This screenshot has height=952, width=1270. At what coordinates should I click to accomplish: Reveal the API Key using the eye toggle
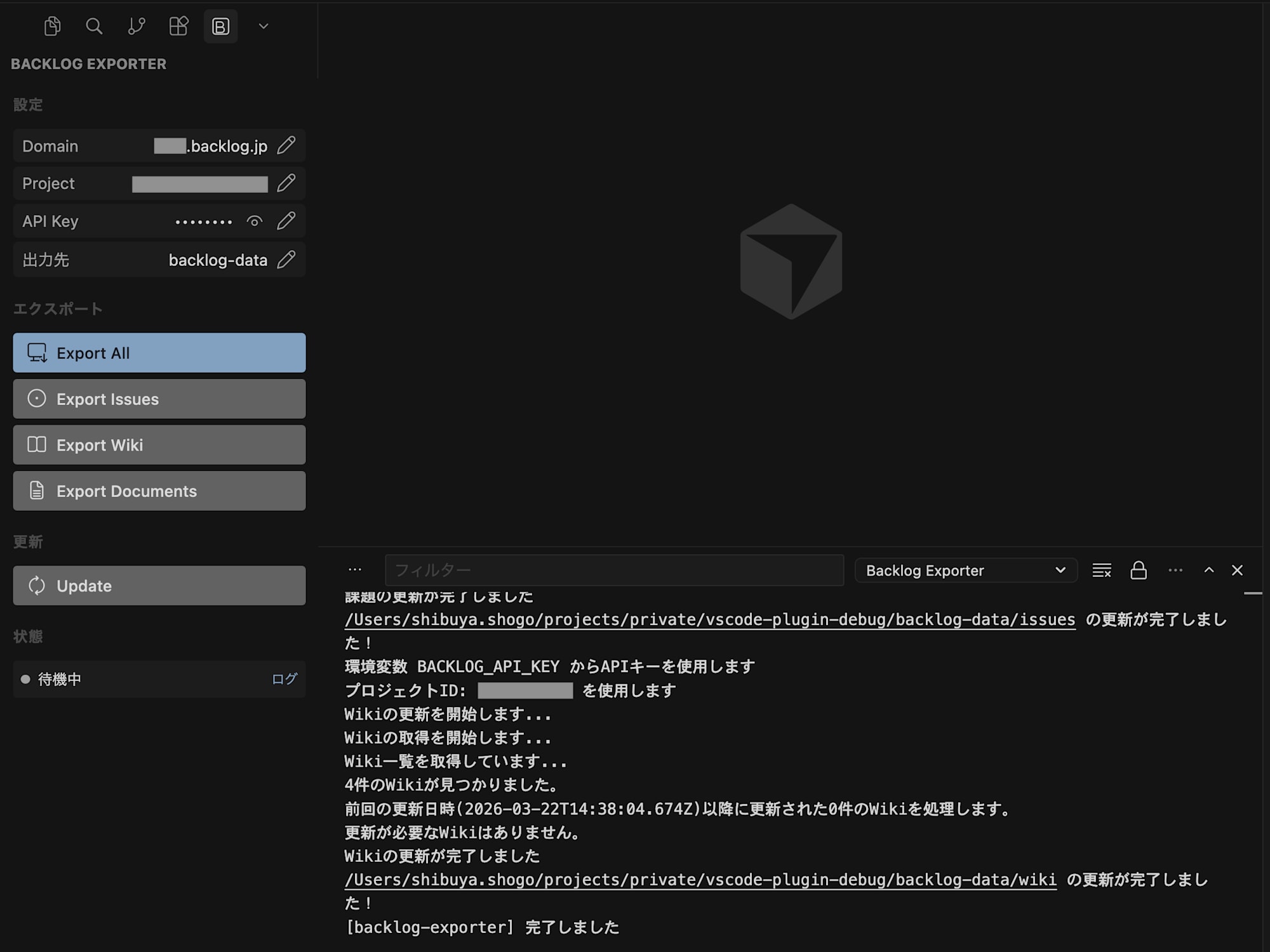pyautogui.click(x=254, y=221)
